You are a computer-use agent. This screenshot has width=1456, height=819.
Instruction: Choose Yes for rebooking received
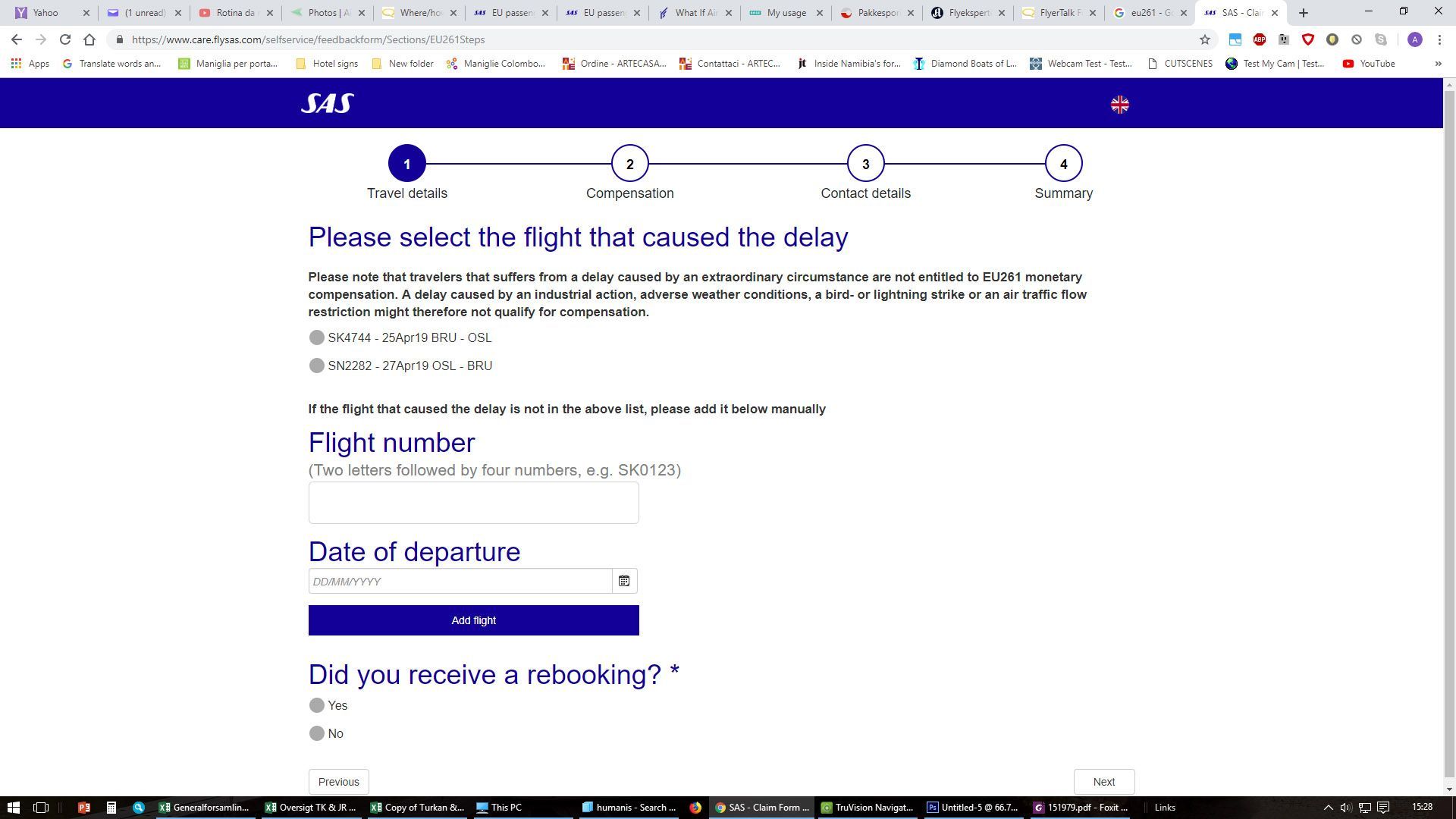[317, 705]
